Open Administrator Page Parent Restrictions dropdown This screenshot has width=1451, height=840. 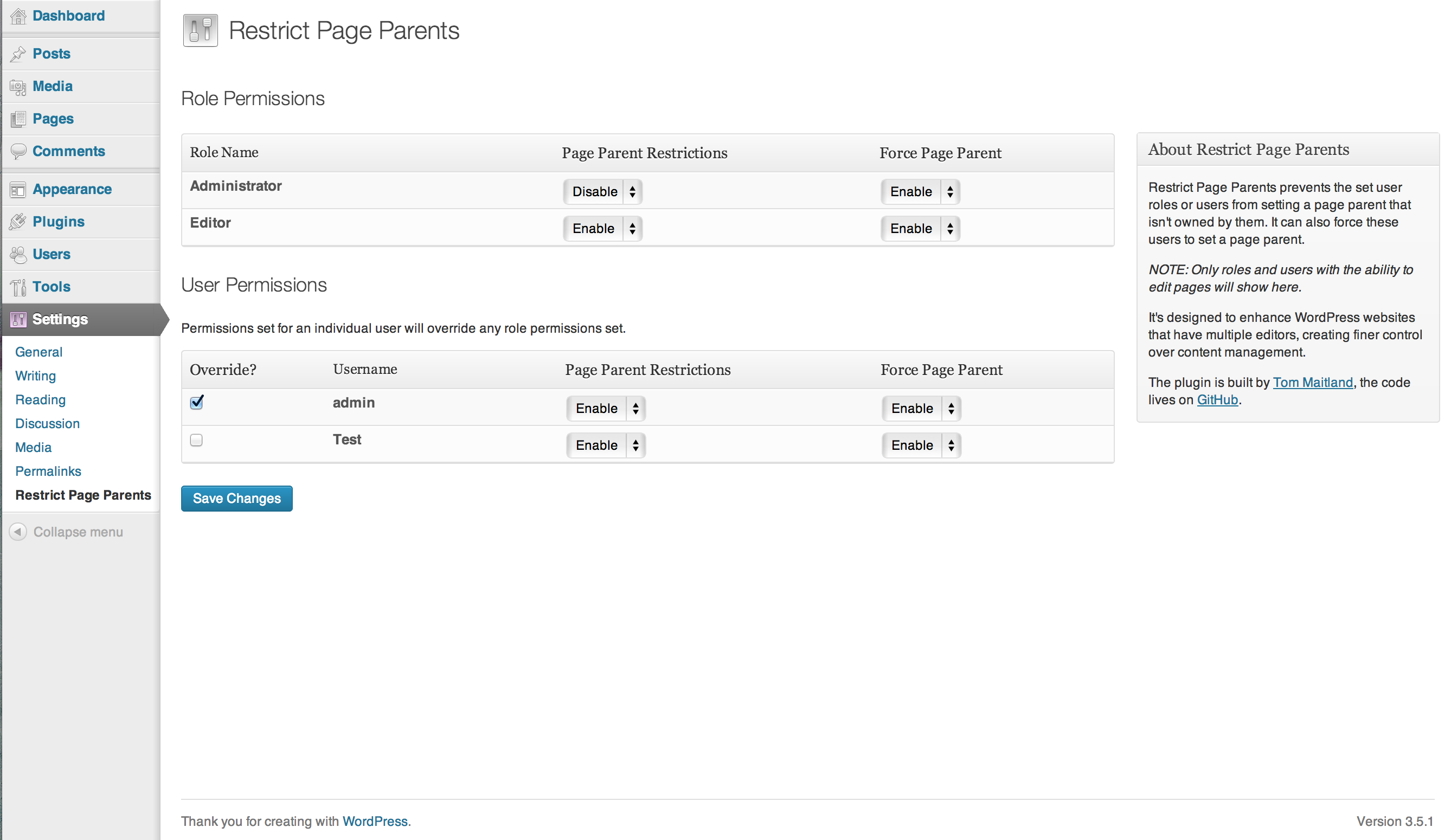coord(603,192)
